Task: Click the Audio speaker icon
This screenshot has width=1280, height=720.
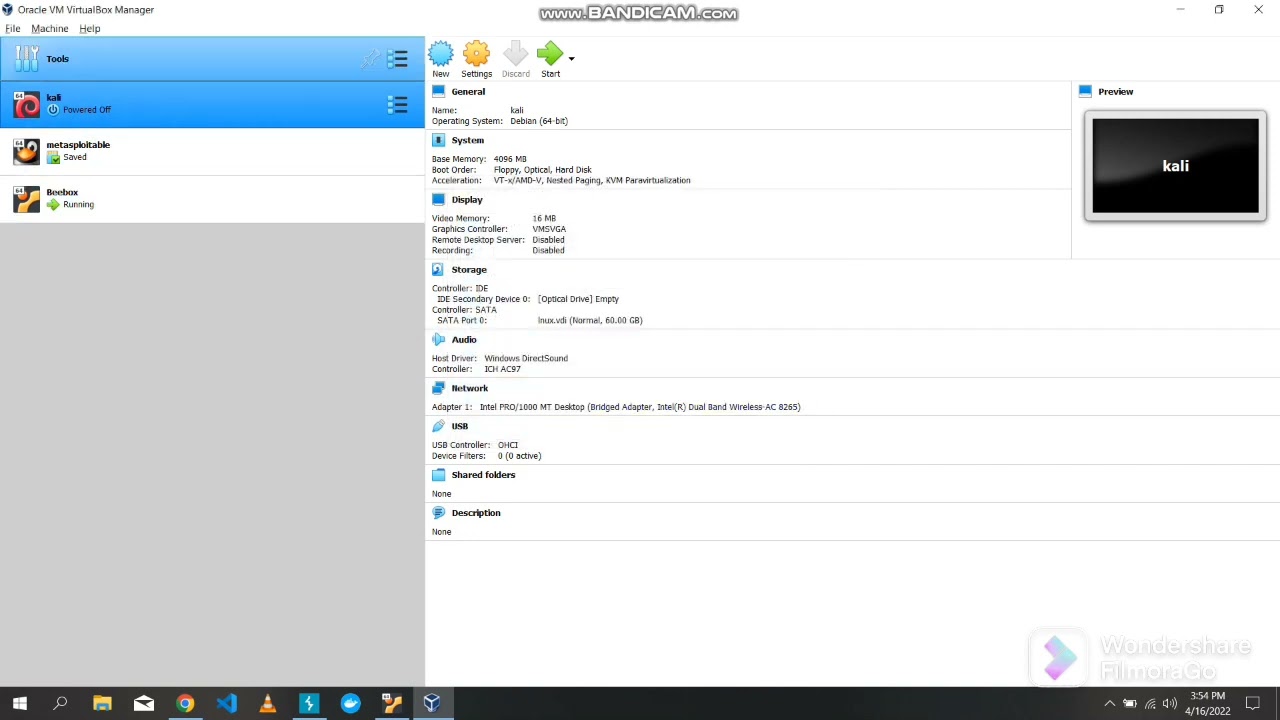Action: [x=438, y=340]
